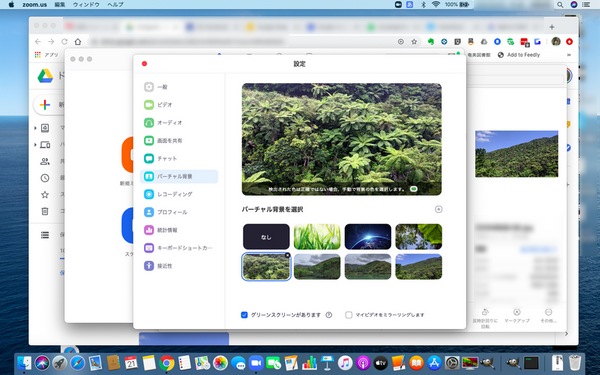Viewport: 600px width, 375px height.
Task: Click Google Drive's New plus button
Action: (45, 104)
